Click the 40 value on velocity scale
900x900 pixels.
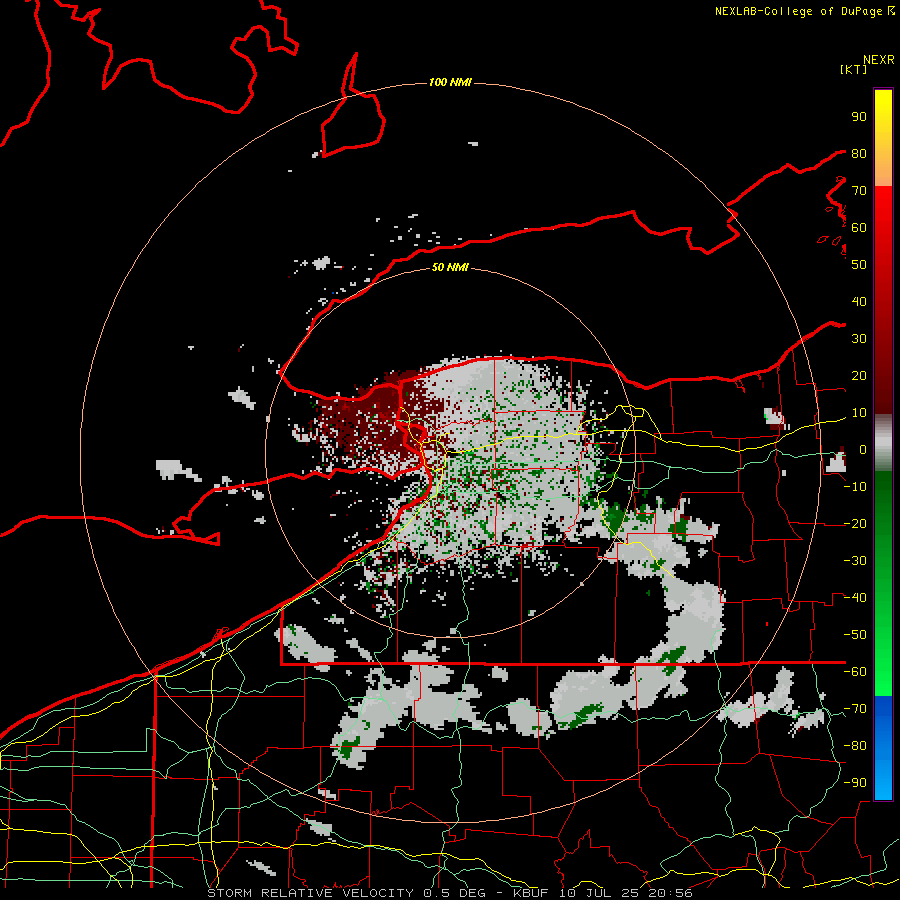pyautogui.click(x=859, y=302)
